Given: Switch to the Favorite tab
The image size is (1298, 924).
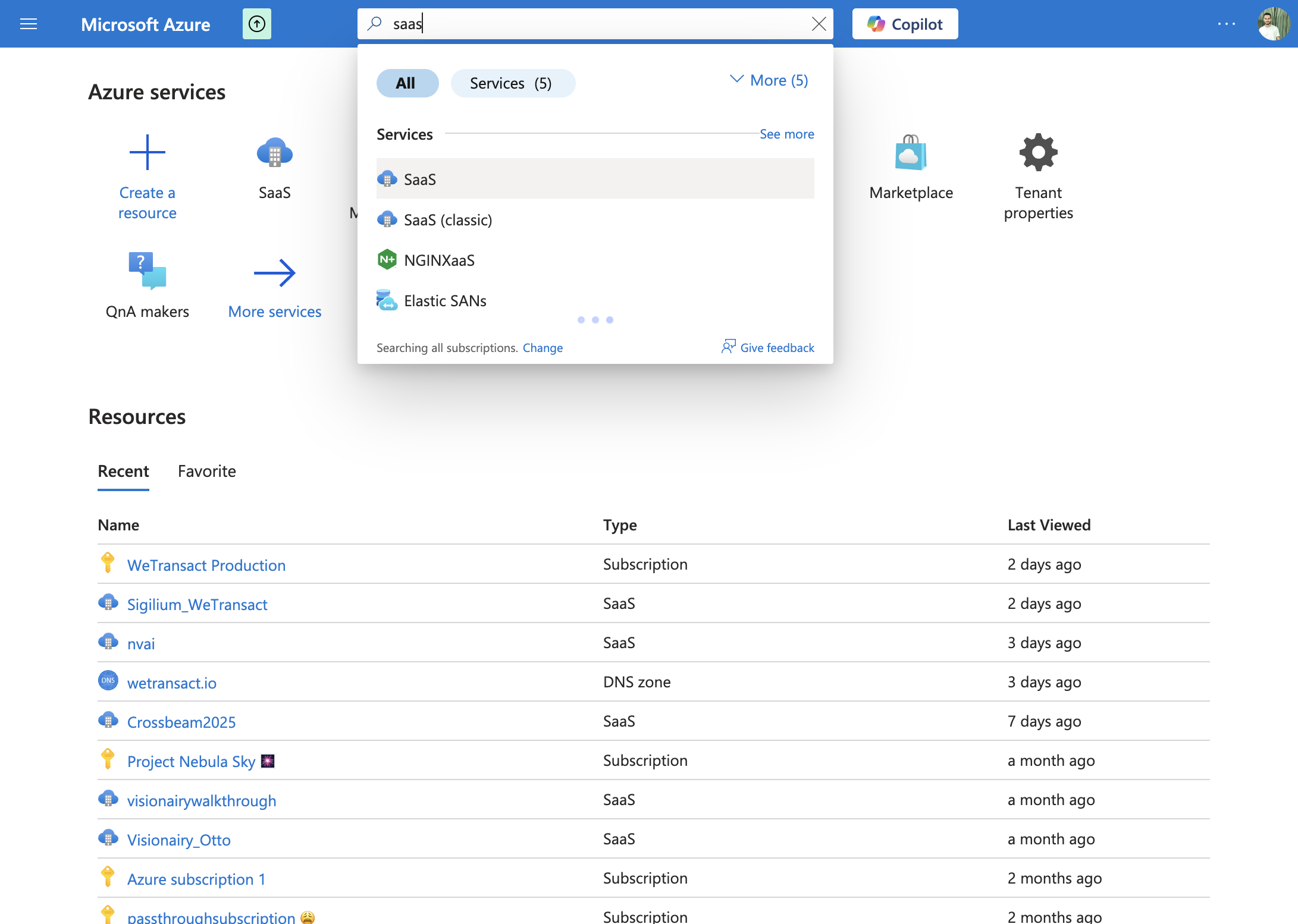Looking at the screenshot, I should [x=207, y=472].
